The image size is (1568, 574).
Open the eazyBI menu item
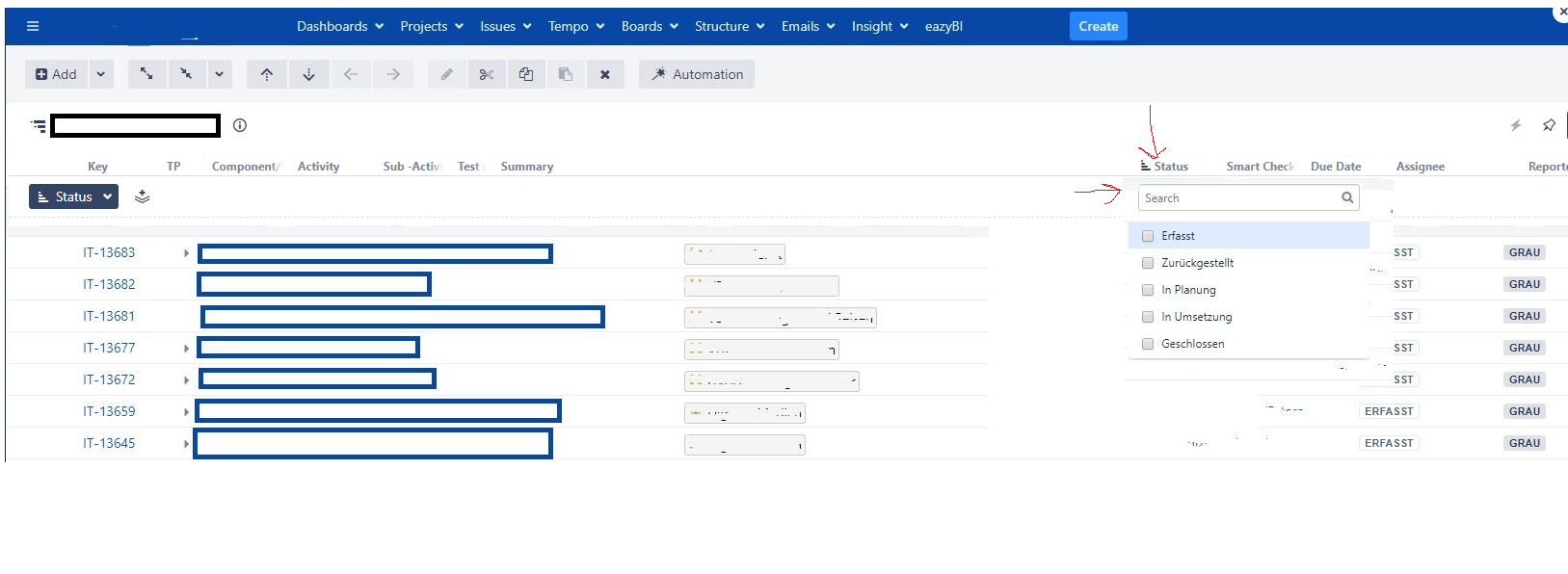943,26
